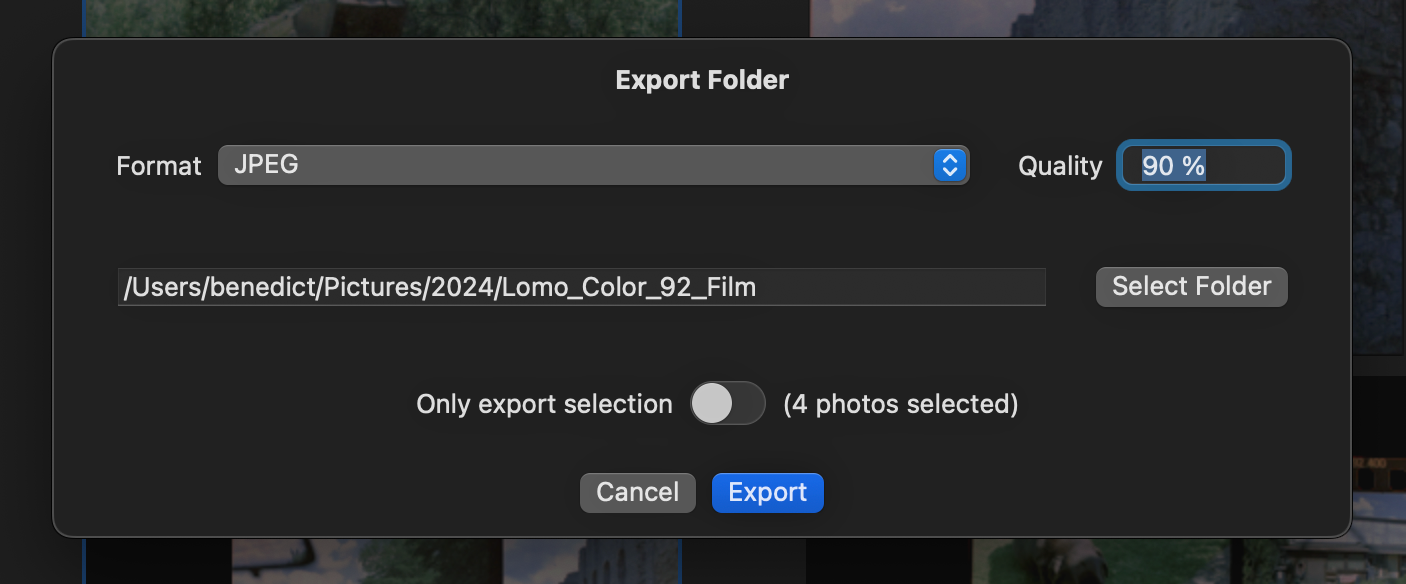1406x584 pixels.
Task: Click the Format label text
Action: [157, 166]
